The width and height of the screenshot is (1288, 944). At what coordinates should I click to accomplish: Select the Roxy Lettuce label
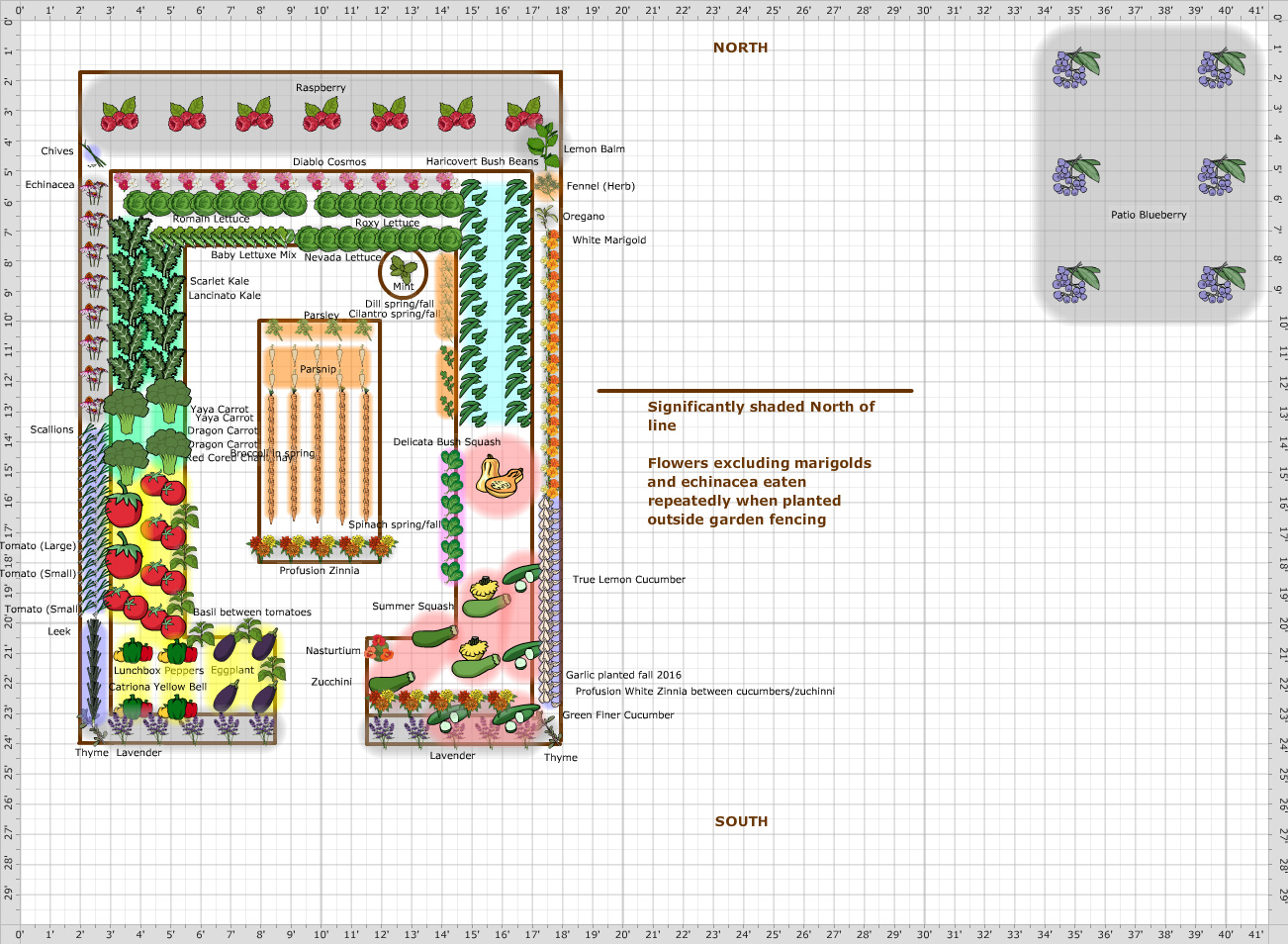(x=387, y=224)
